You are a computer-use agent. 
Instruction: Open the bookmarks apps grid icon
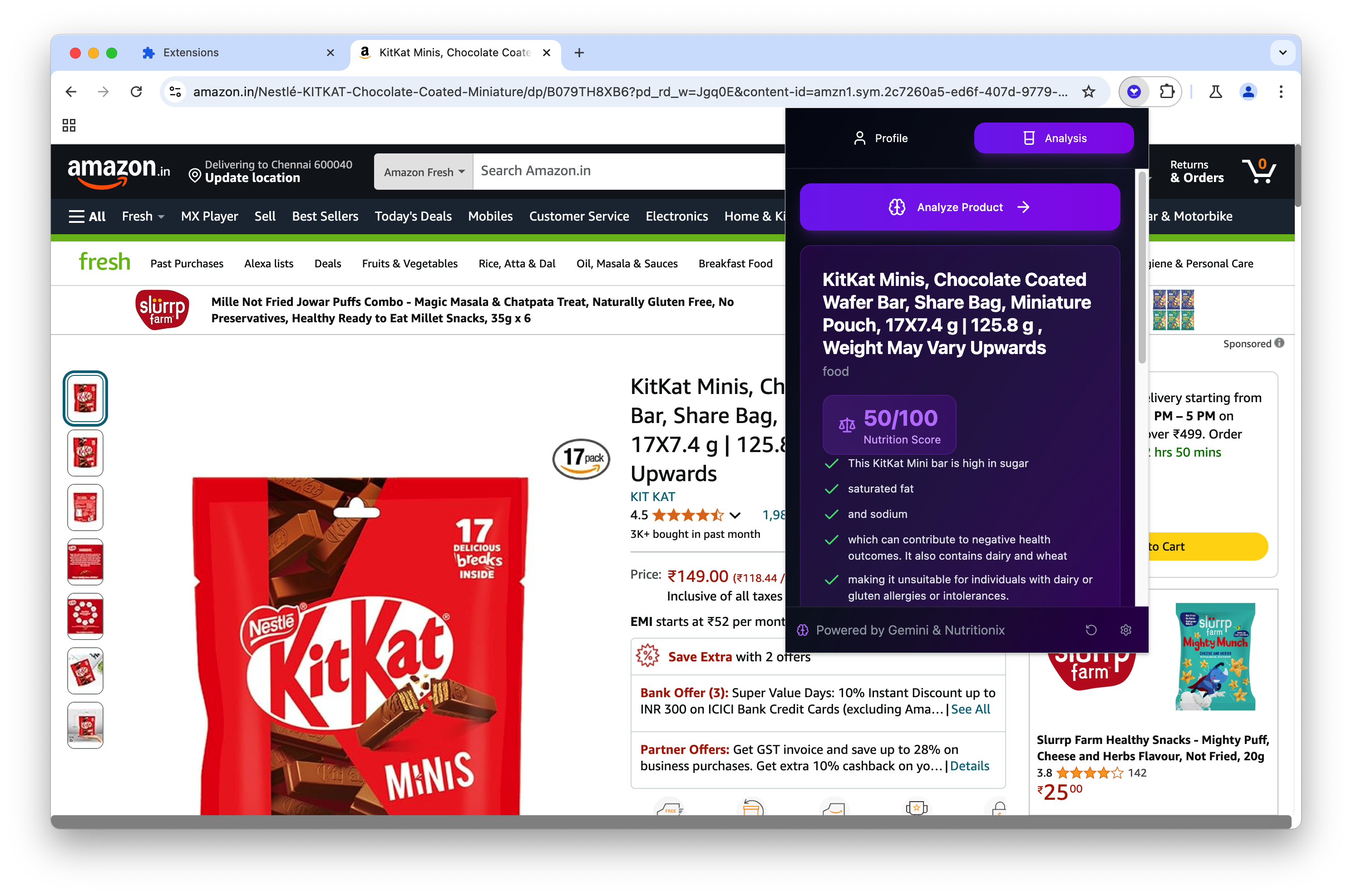coord(69,125)
